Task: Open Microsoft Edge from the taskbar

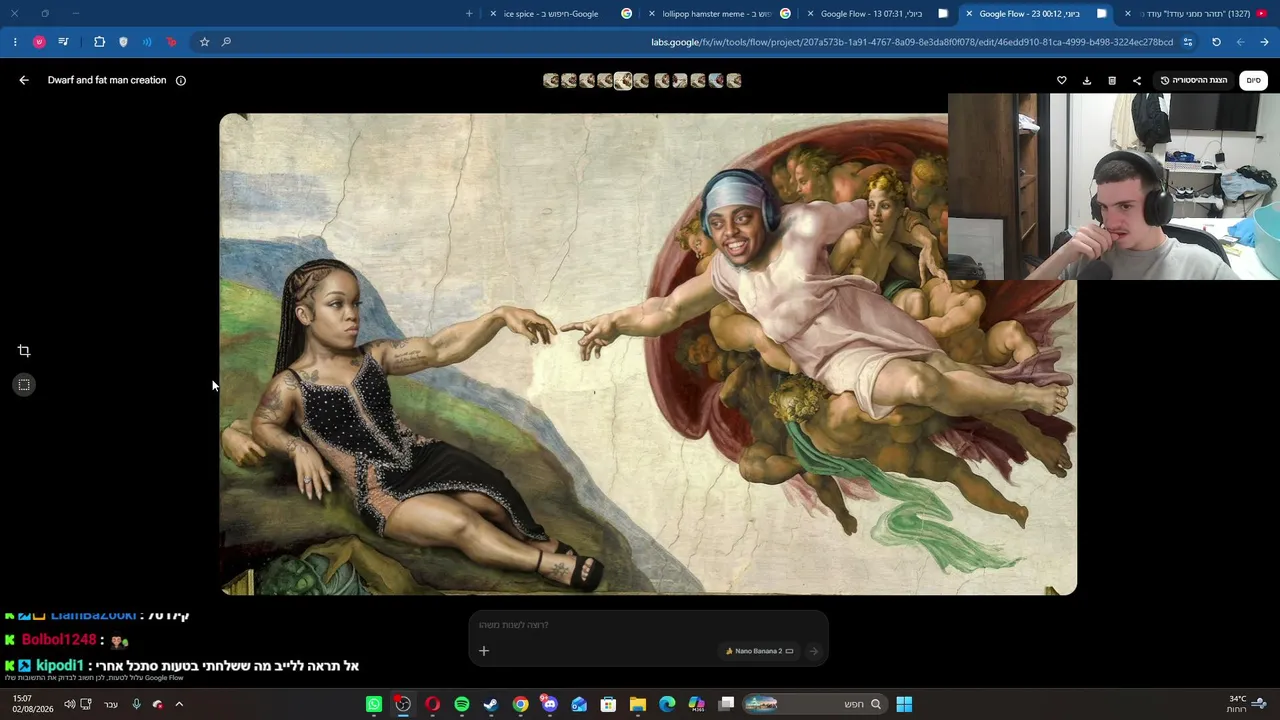Action: point(667,704)
